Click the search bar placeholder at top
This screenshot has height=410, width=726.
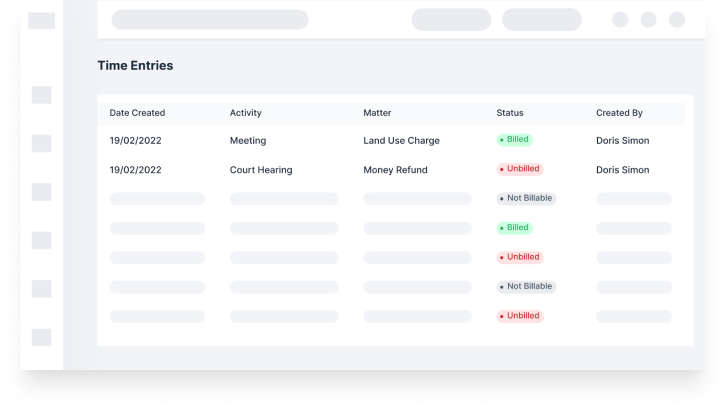coord(210,19)
